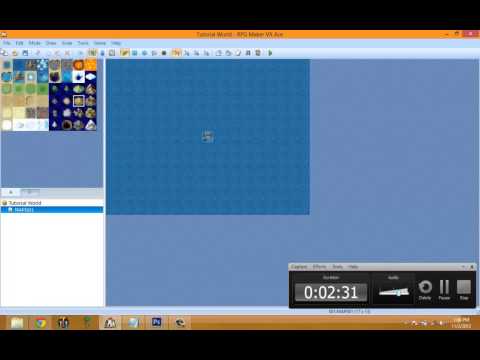Undo the last action from toolbar
480x360 pixels.
pyautogui.click(x=80, y=53)
